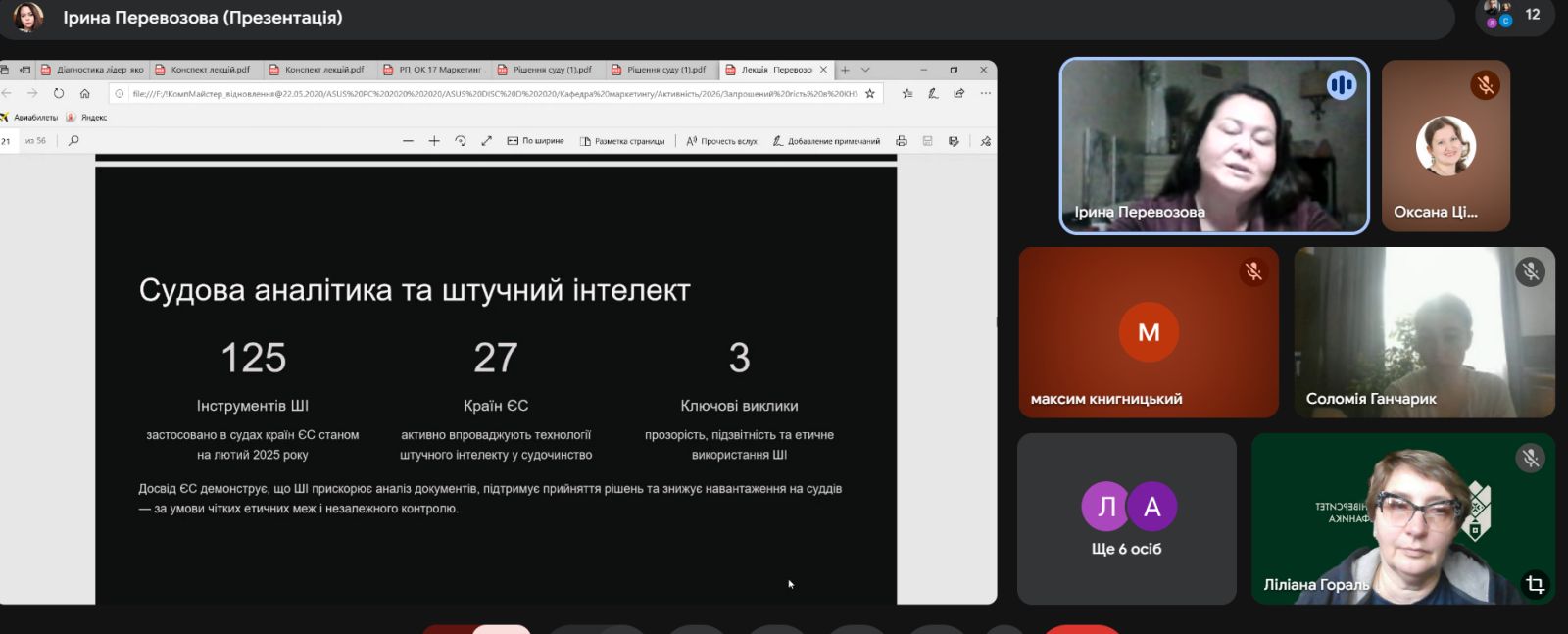
Task: Open the favorites list icon
Action: pyautogui.click(x=907, y=93)
